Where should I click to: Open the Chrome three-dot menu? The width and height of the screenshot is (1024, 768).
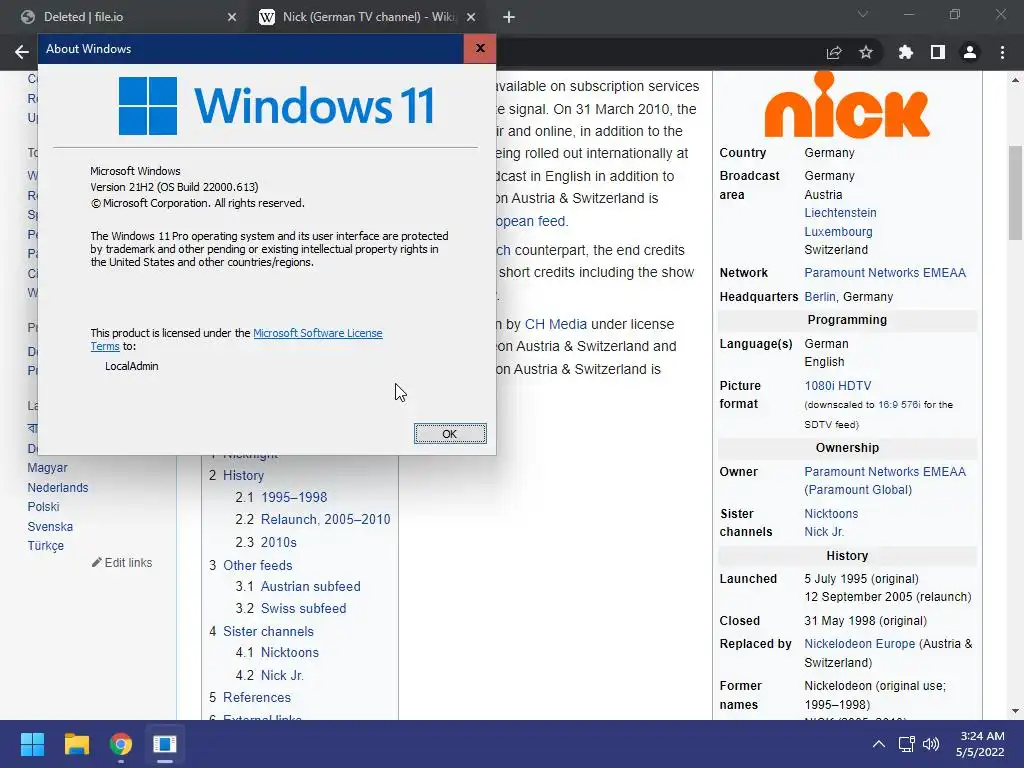tap(1002, 52)
